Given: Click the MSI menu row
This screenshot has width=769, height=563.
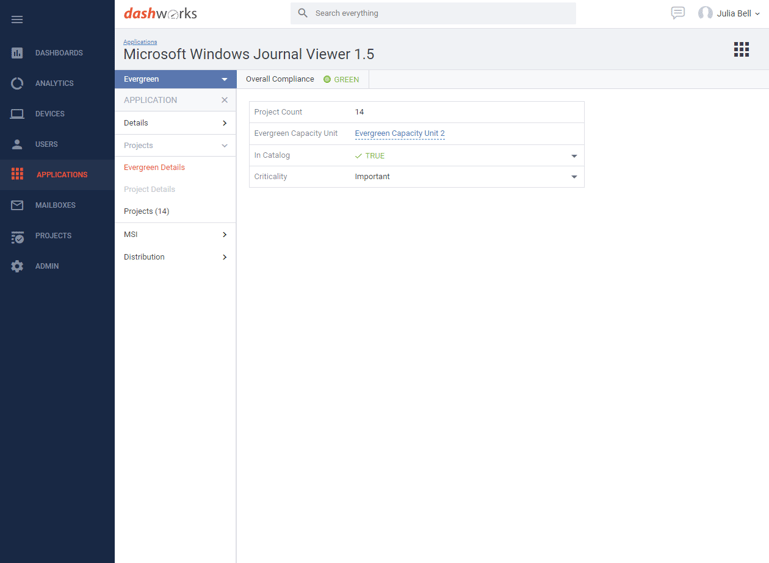Looking at the screenshot, I should [x=176, y=234].
